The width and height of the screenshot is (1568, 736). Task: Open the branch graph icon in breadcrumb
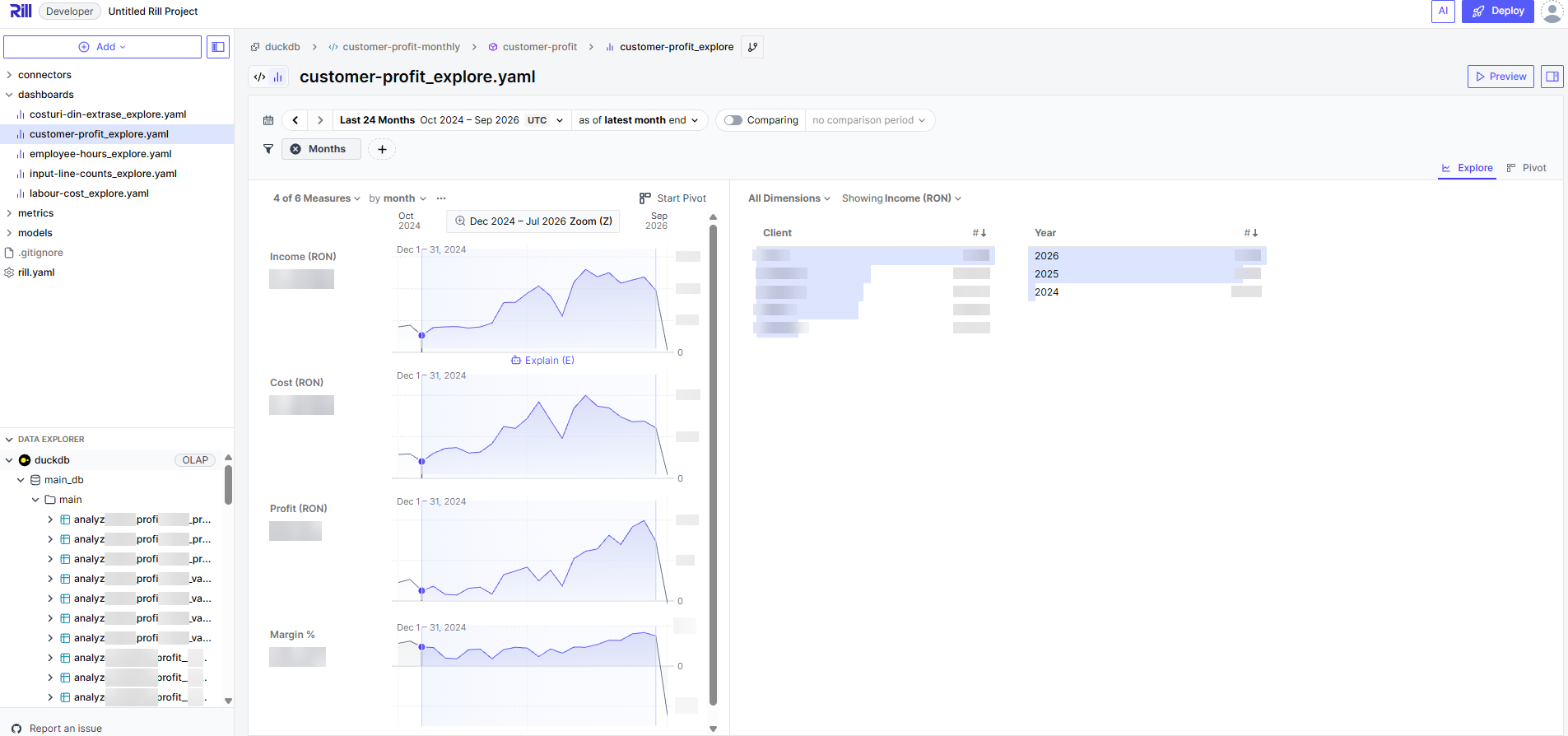coord(752,47)
